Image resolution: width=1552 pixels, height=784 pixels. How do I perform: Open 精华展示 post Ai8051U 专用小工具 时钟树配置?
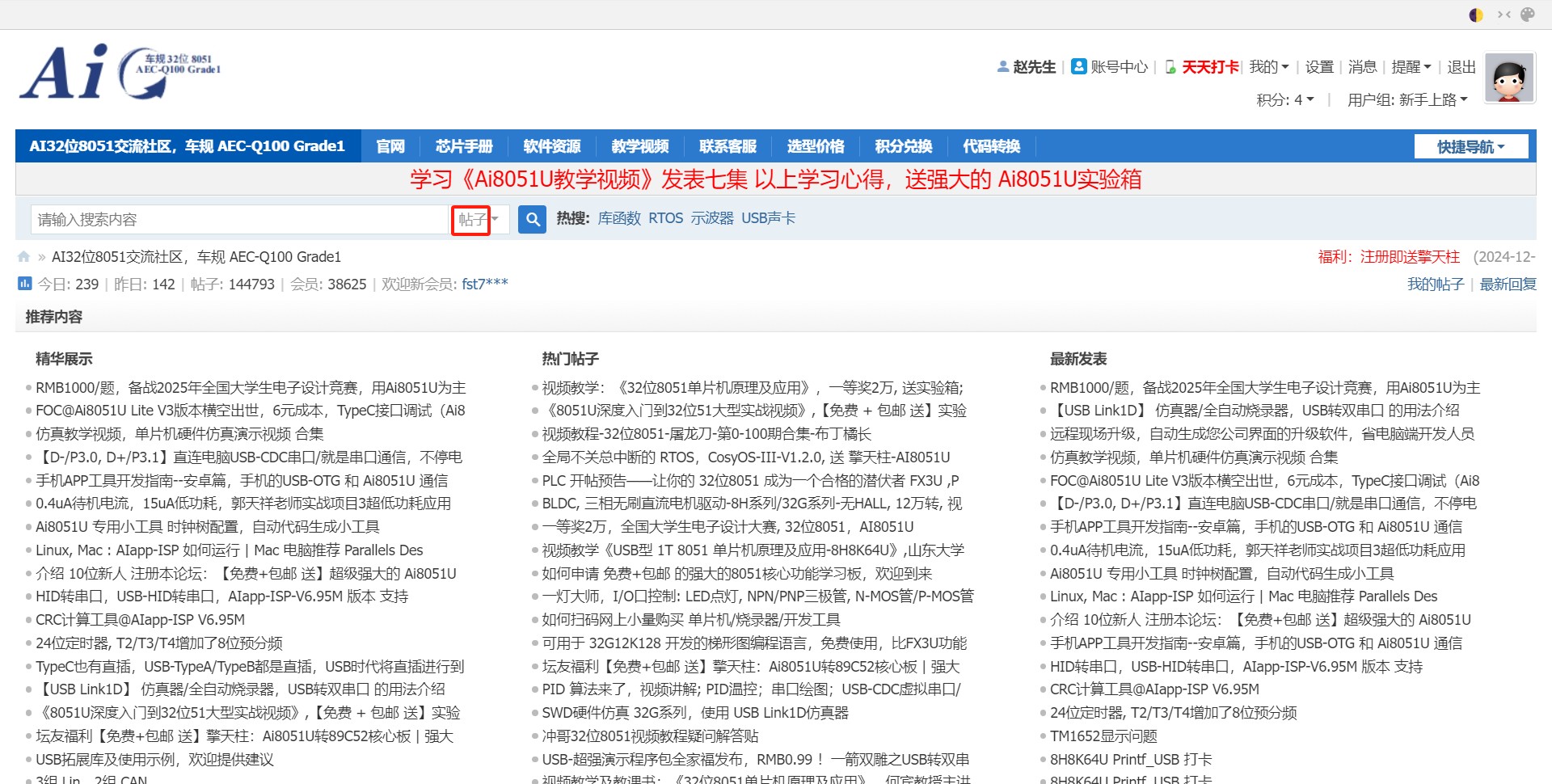click(208, 527)
